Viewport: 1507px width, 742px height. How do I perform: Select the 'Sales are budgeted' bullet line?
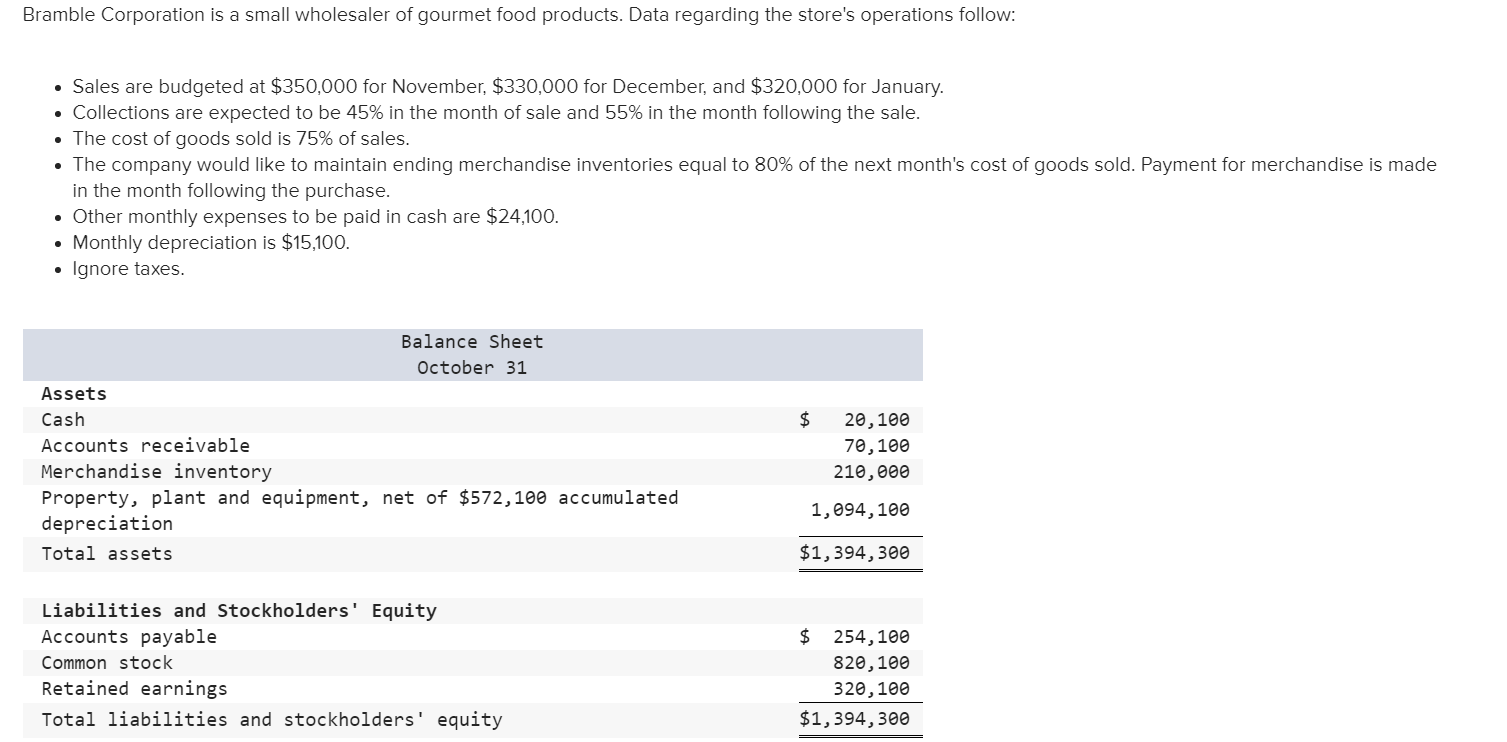tap(508, 86)
